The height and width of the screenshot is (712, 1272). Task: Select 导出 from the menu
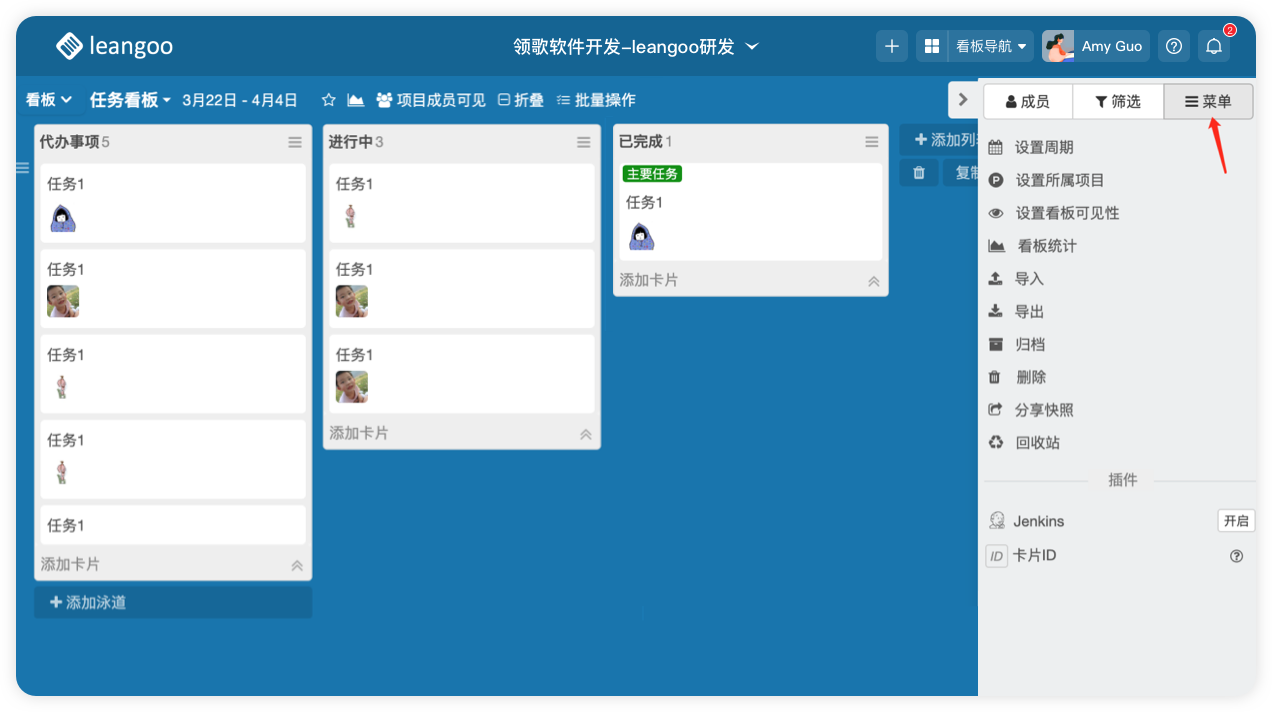1029,312
